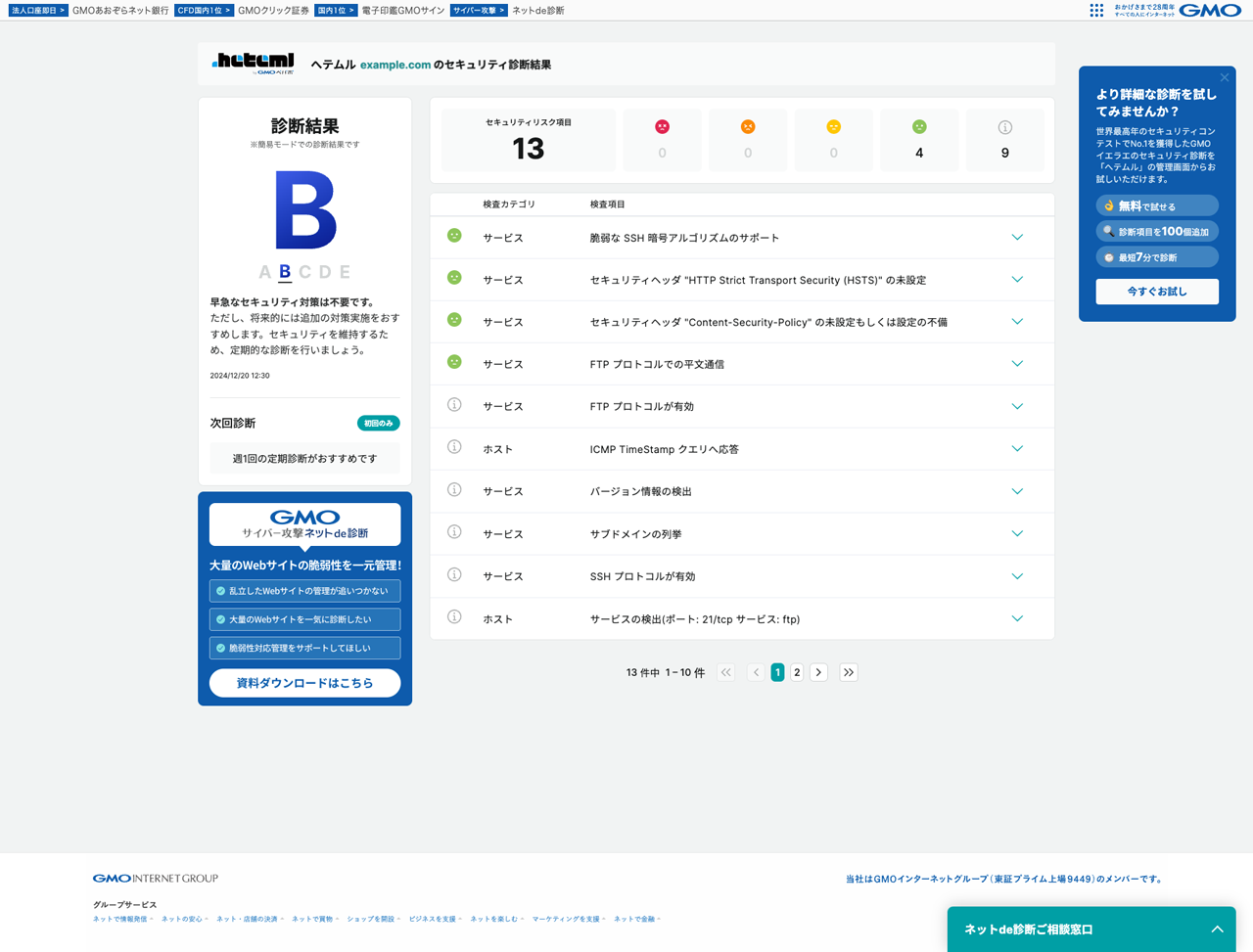
Task: Close the 'より詳細な診断' promo panel
Action: 1224,77
